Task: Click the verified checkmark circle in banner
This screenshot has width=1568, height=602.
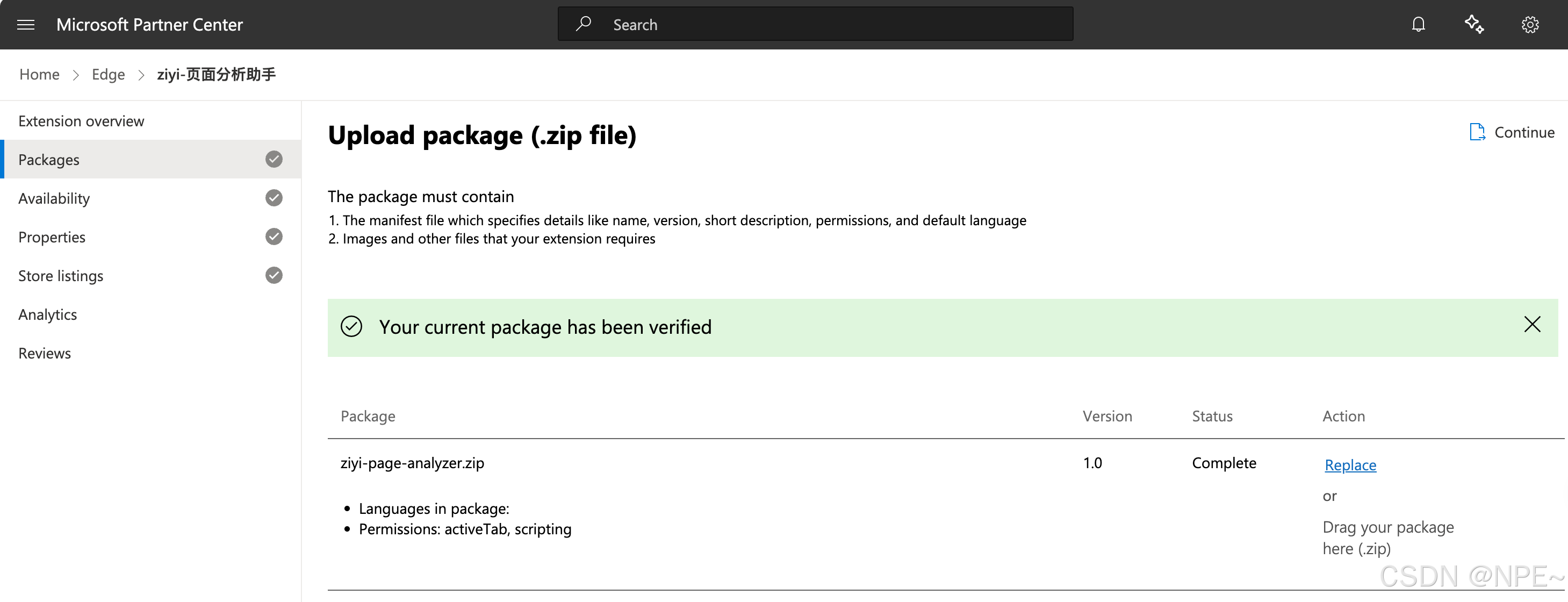Action: 351,327
